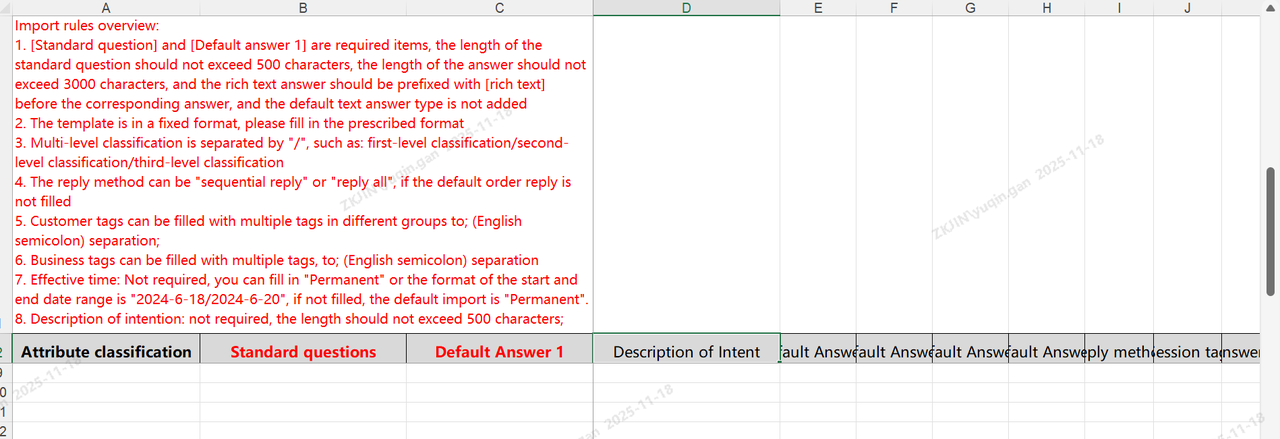Image resolution: width=1280 pixels, height=439 pixels.
Task: Select column B header
Action: [x=303, y=8]
